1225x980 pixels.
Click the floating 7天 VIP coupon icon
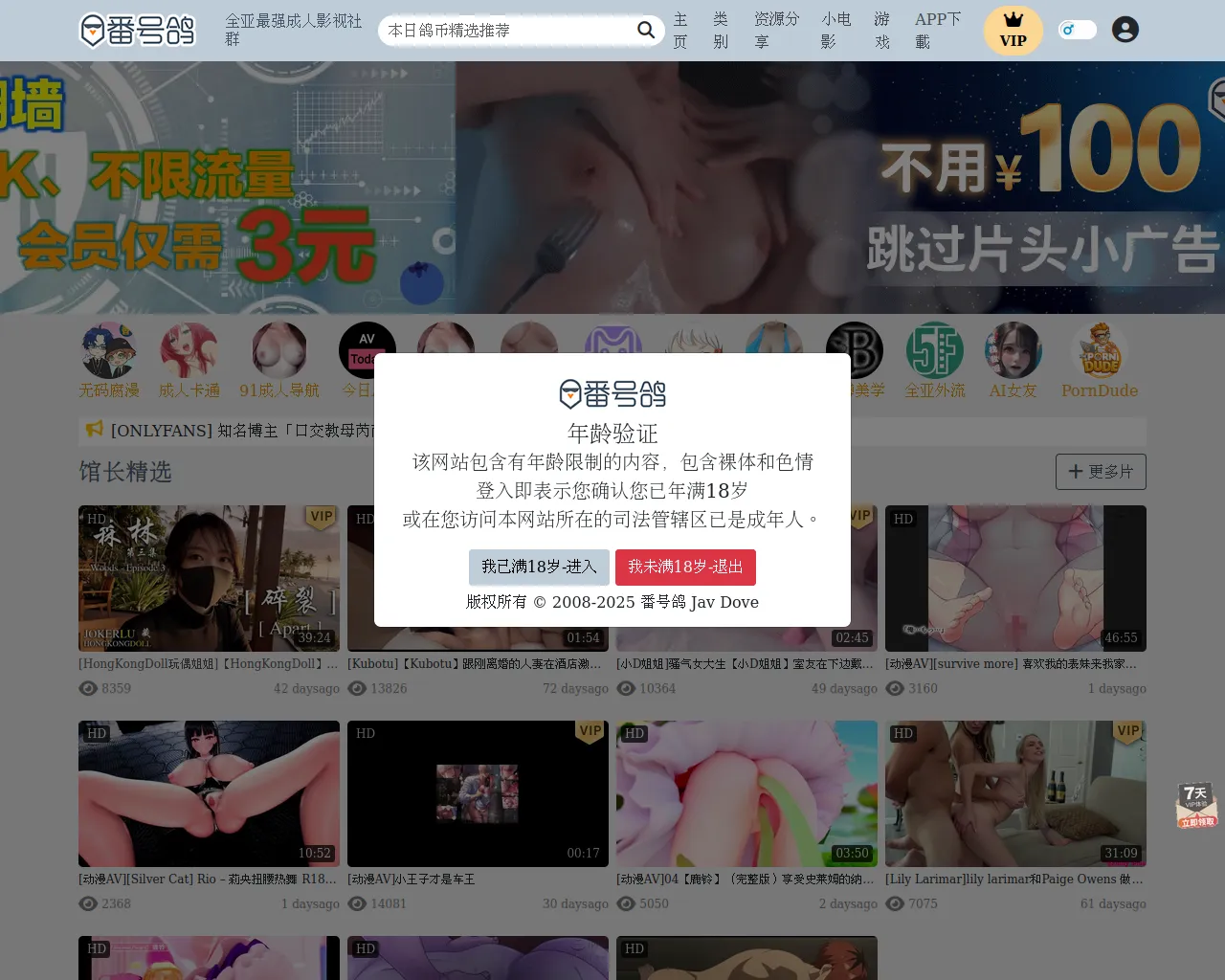pos(1196,805)
